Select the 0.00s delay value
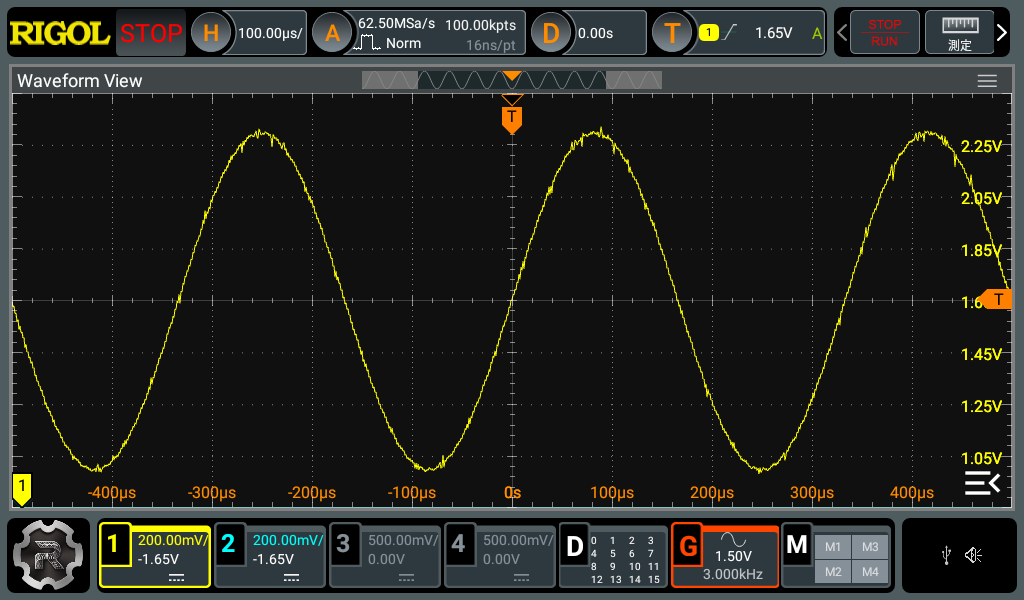This screenshot has width=1024, height=600. pos(595,33)
